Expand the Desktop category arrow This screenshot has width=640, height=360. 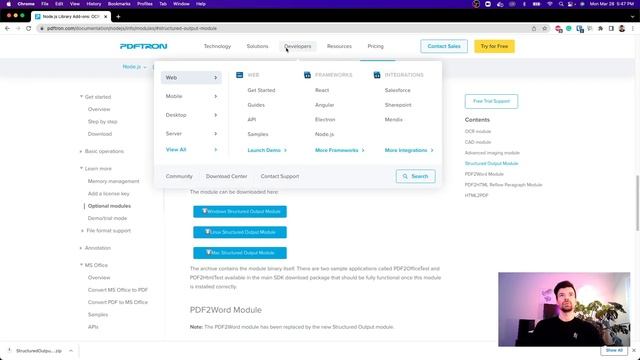coord(216,115)
